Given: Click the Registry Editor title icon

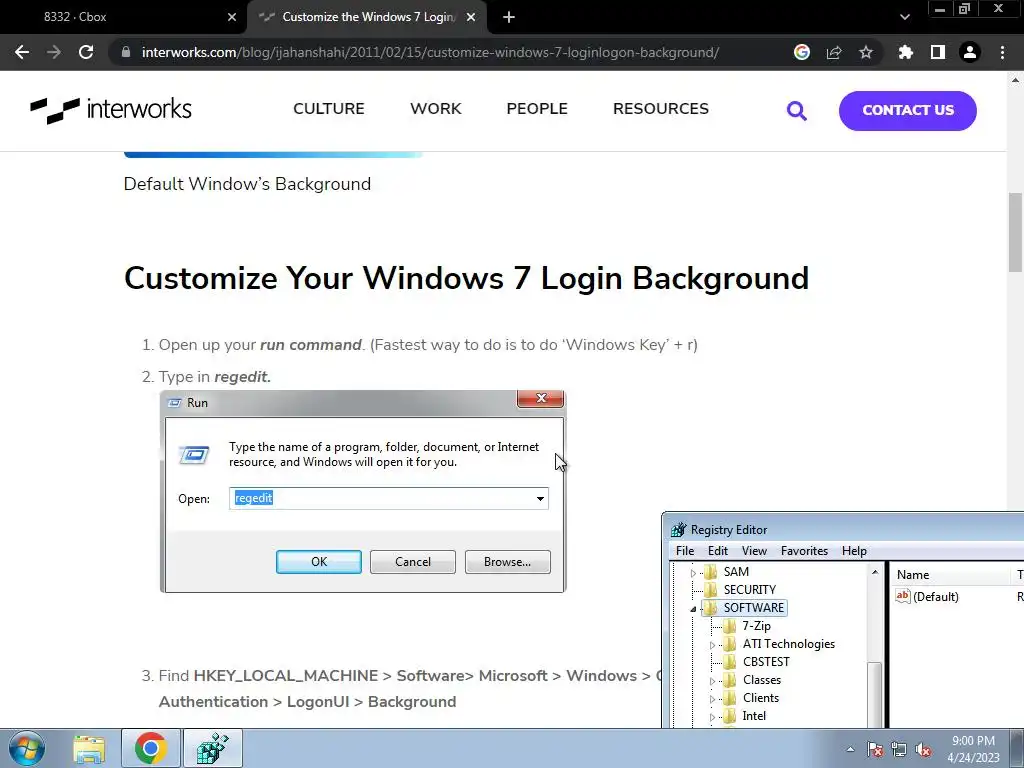Looking at the screenshot, I should [x=679, y=530].
